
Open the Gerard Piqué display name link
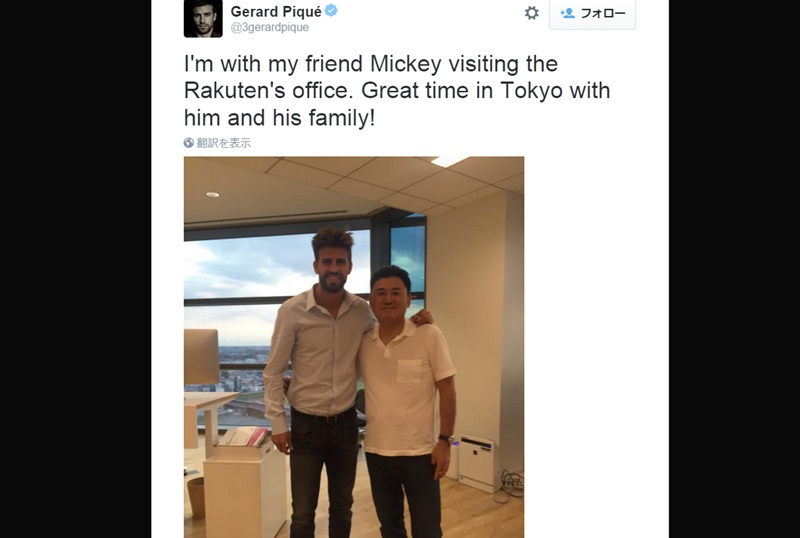276,11
